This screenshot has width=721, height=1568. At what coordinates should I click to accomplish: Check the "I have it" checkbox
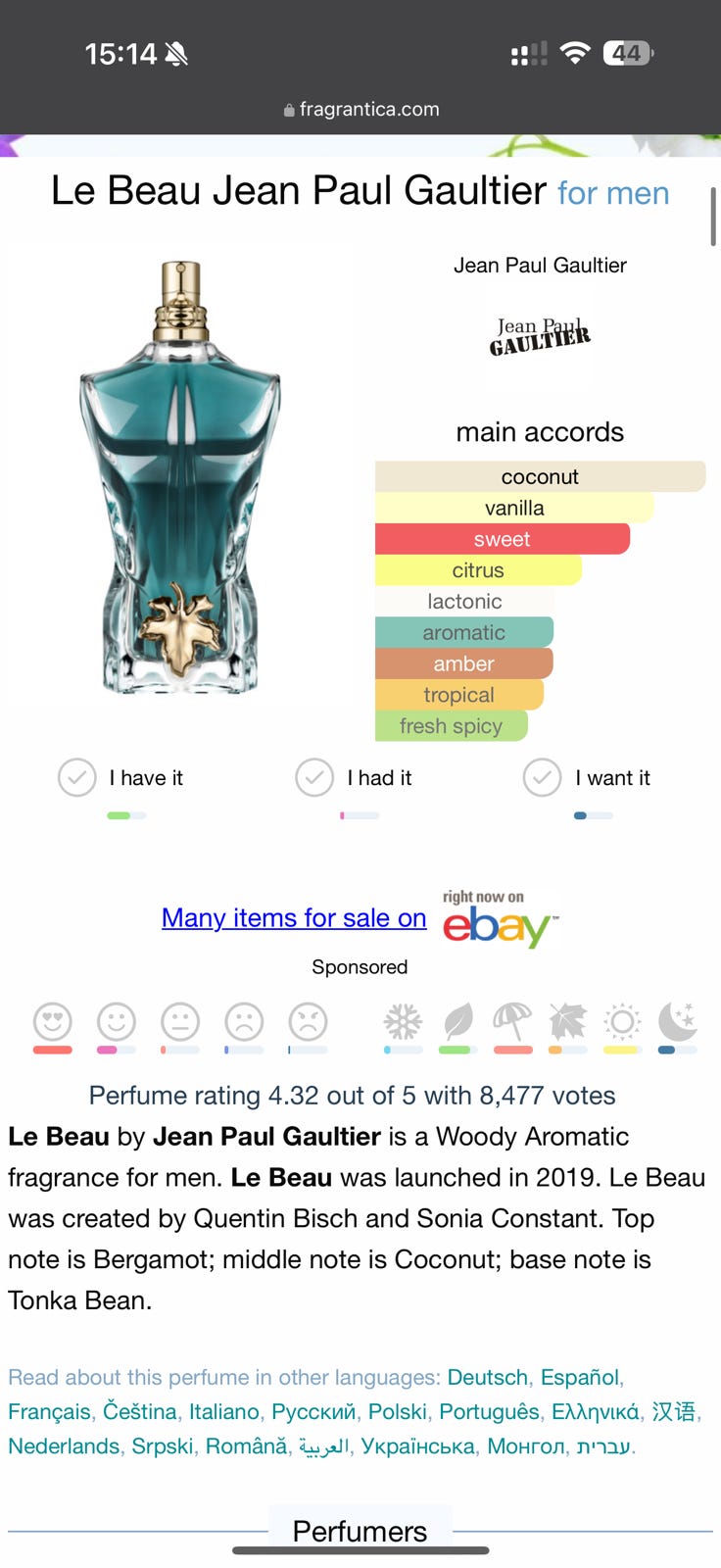click(77, 778)
